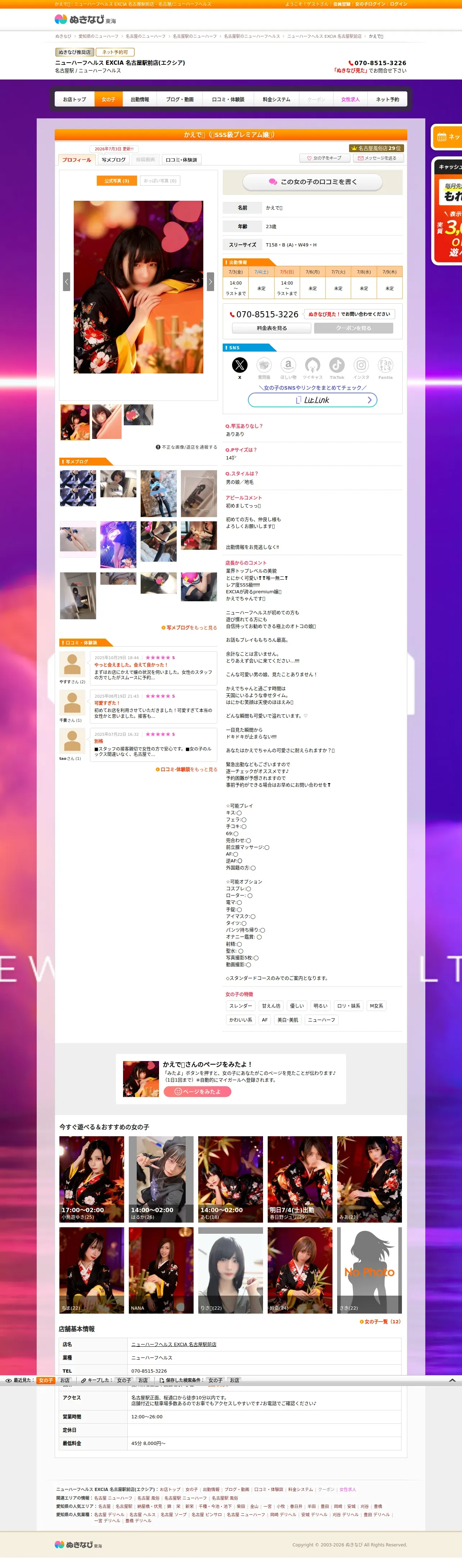Click この女の子の口コミを書く button
The width and height of the screenshot is (462, 1568).
click(x=312, y=182)
